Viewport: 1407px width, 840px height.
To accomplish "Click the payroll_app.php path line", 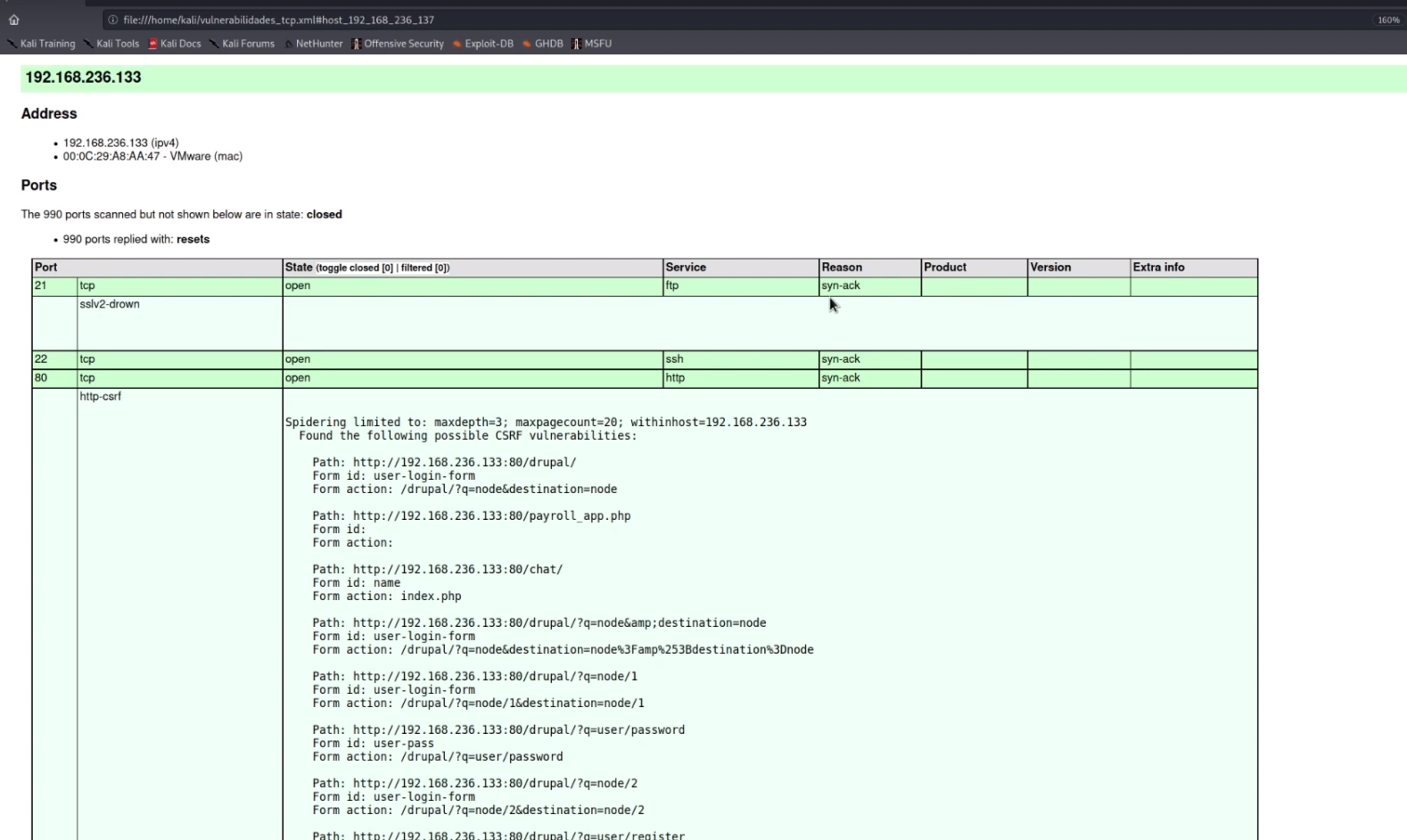I will [472, 516].
